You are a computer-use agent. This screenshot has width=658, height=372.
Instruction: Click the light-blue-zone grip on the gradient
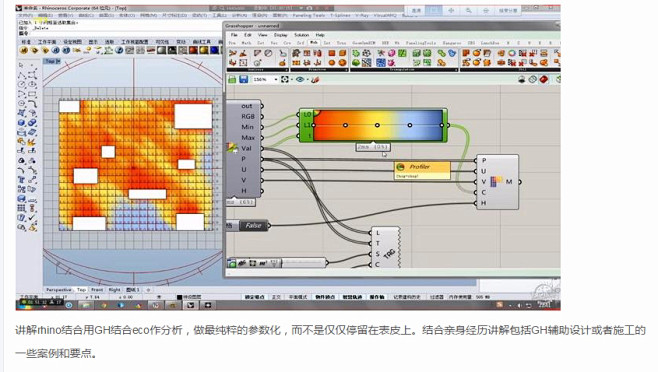(x=410, y=125)
